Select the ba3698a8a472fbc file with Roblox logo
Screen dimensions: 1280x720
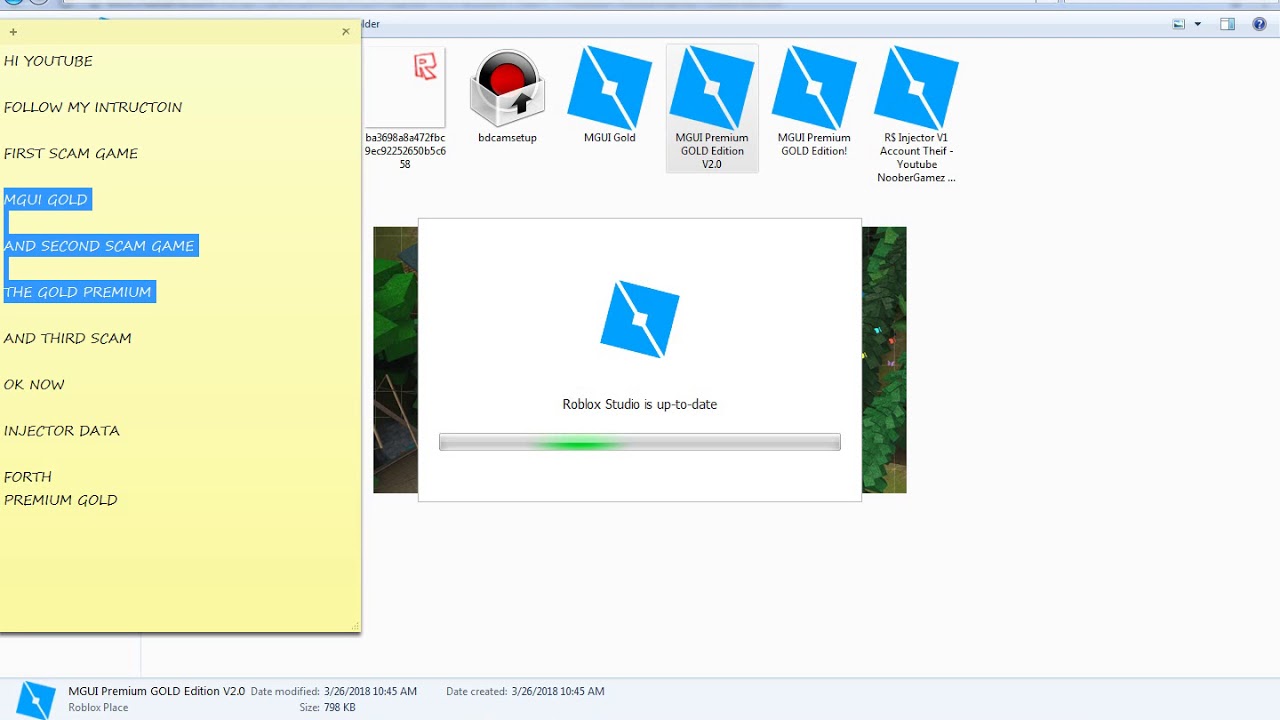point(405,108)
